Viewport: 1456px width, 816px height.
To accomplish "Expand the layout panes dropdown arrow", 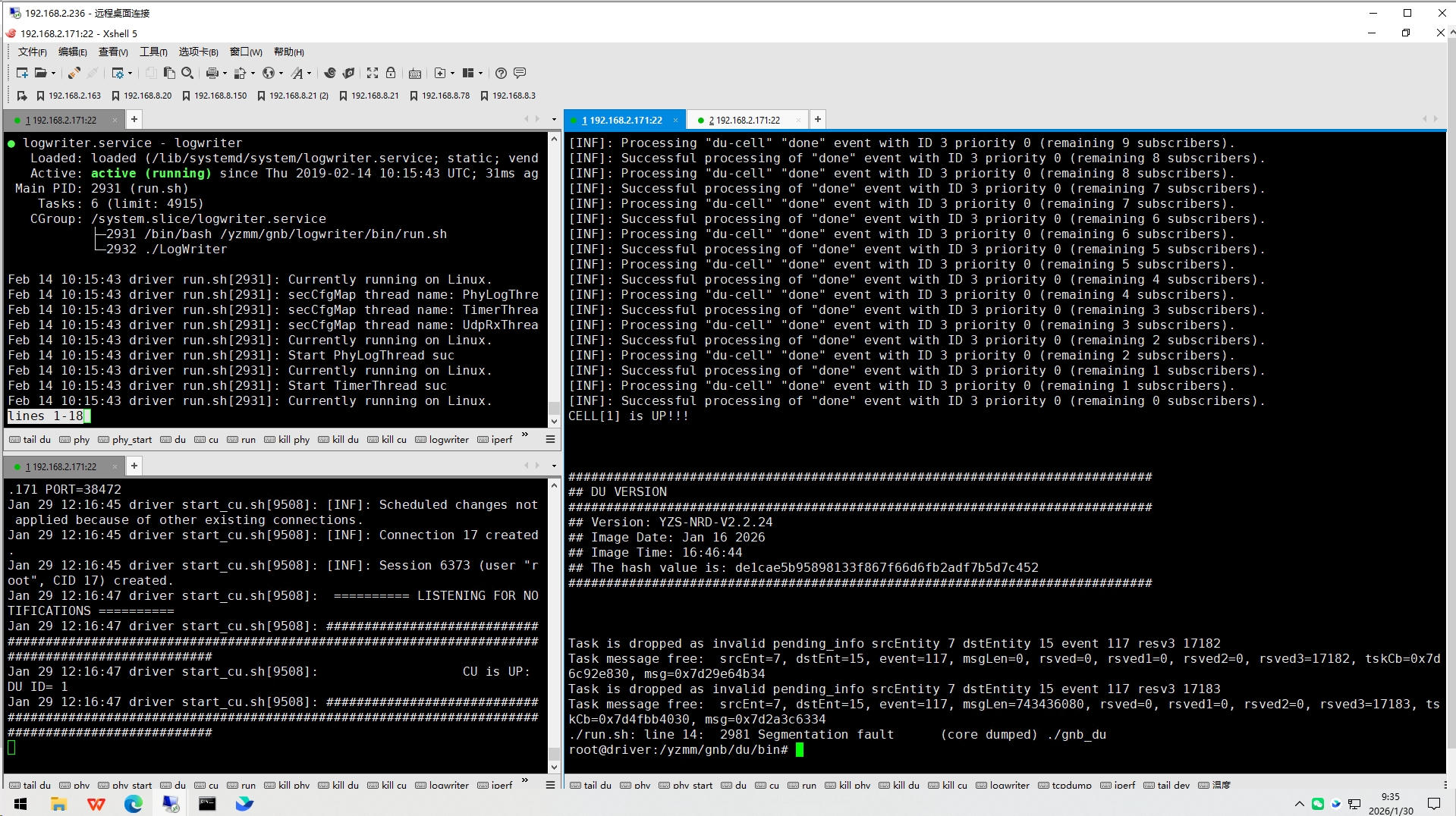I will point(480,74).
